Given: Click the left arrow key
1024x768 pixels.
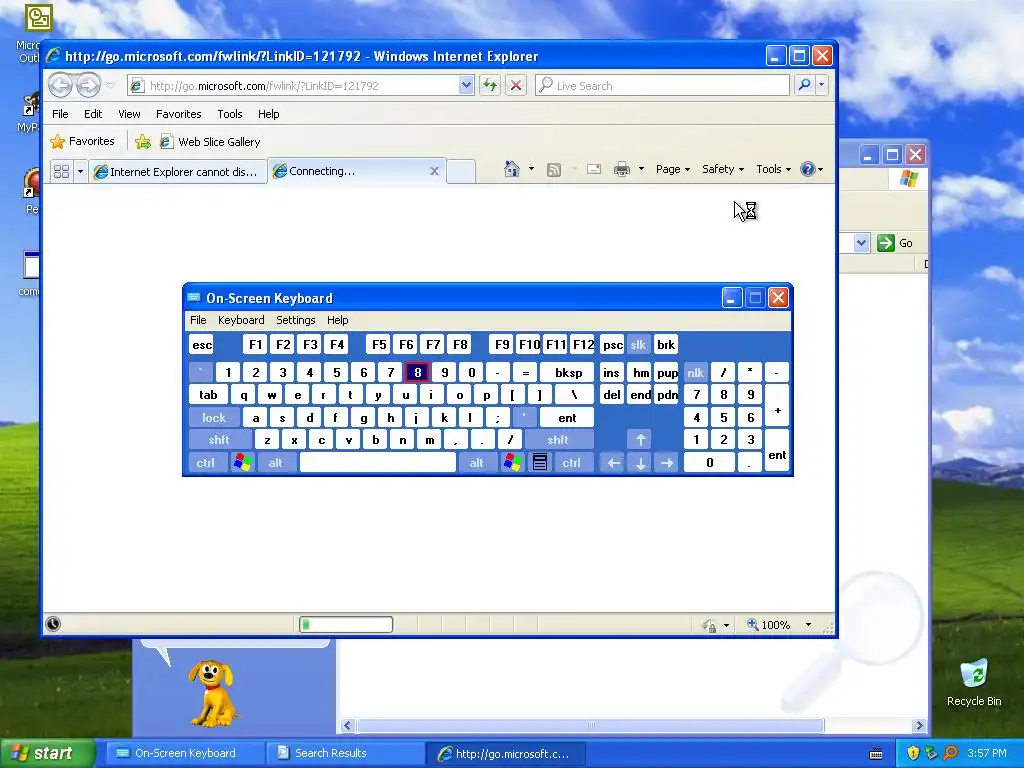Looking at the screenshot, I should (613, 462).
